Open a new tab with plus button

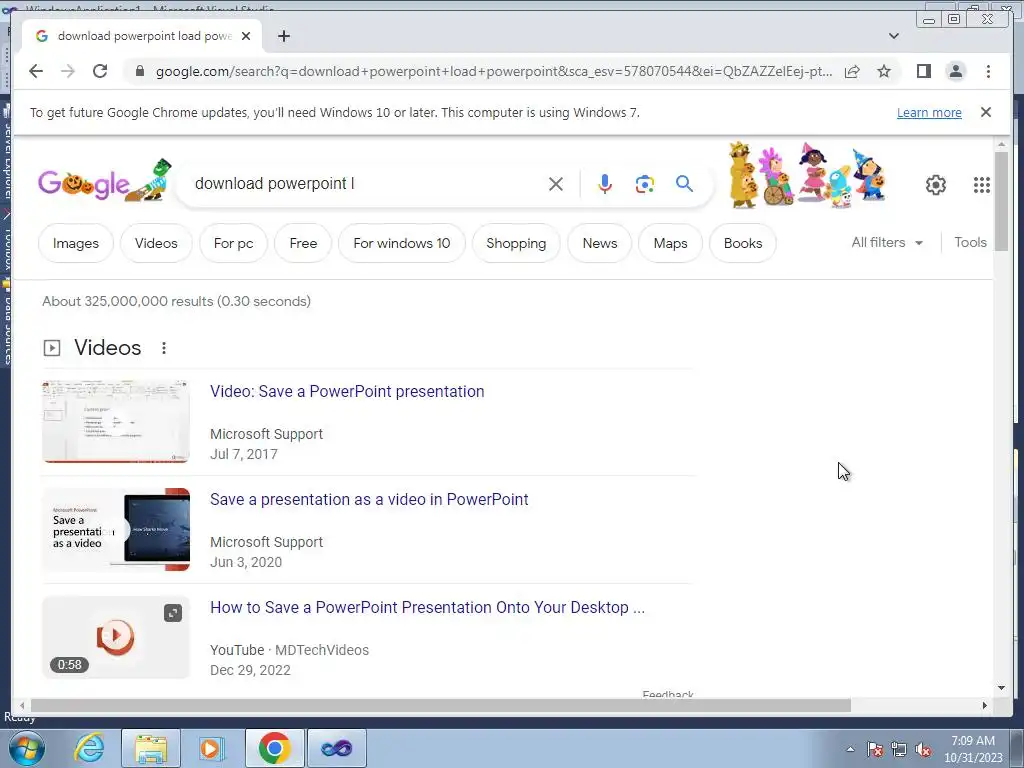pos(283,36)
